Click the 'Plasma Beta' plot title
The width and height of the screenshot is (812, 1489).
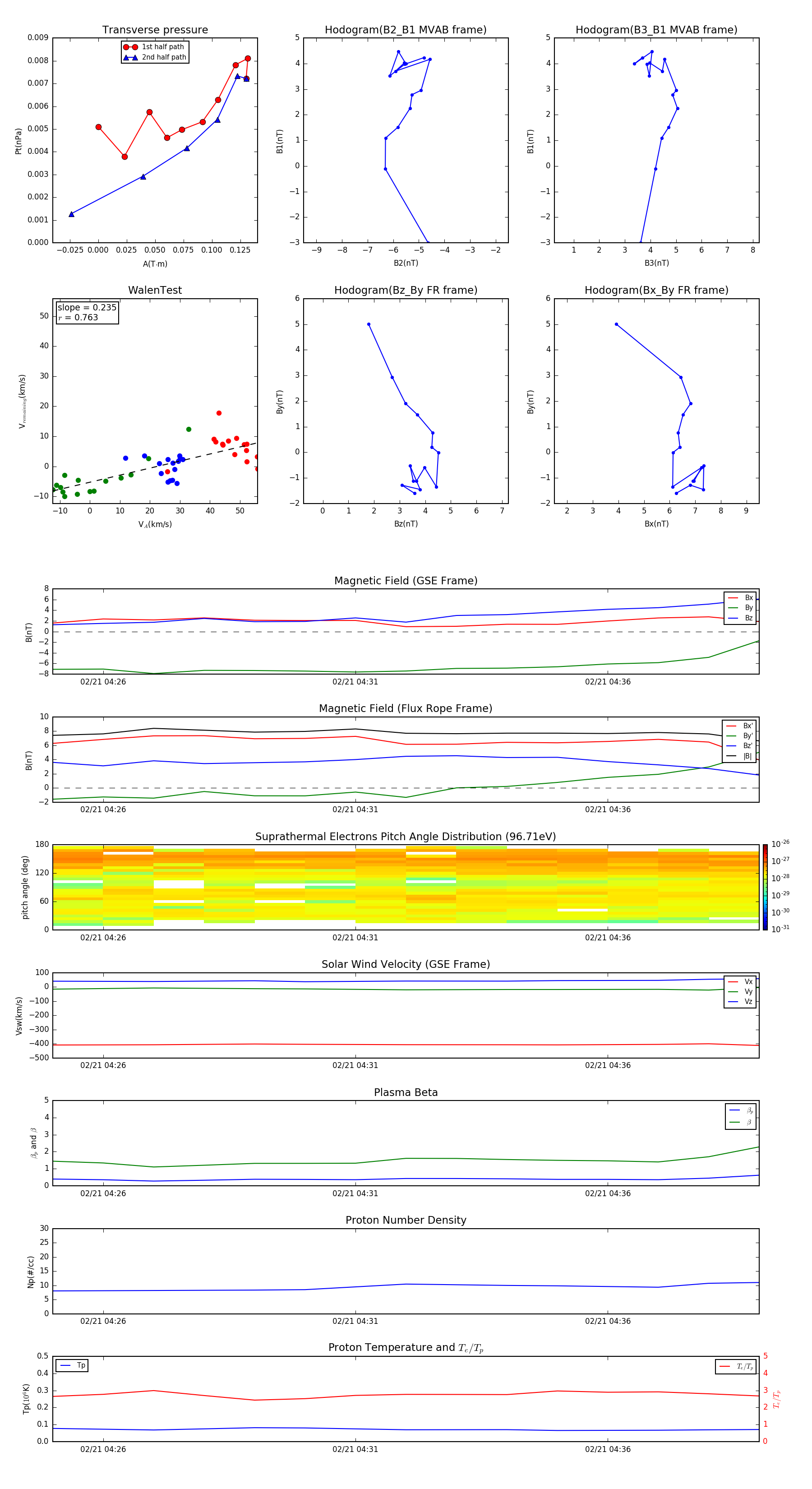pyautogui.click(x=406, y=1092)
